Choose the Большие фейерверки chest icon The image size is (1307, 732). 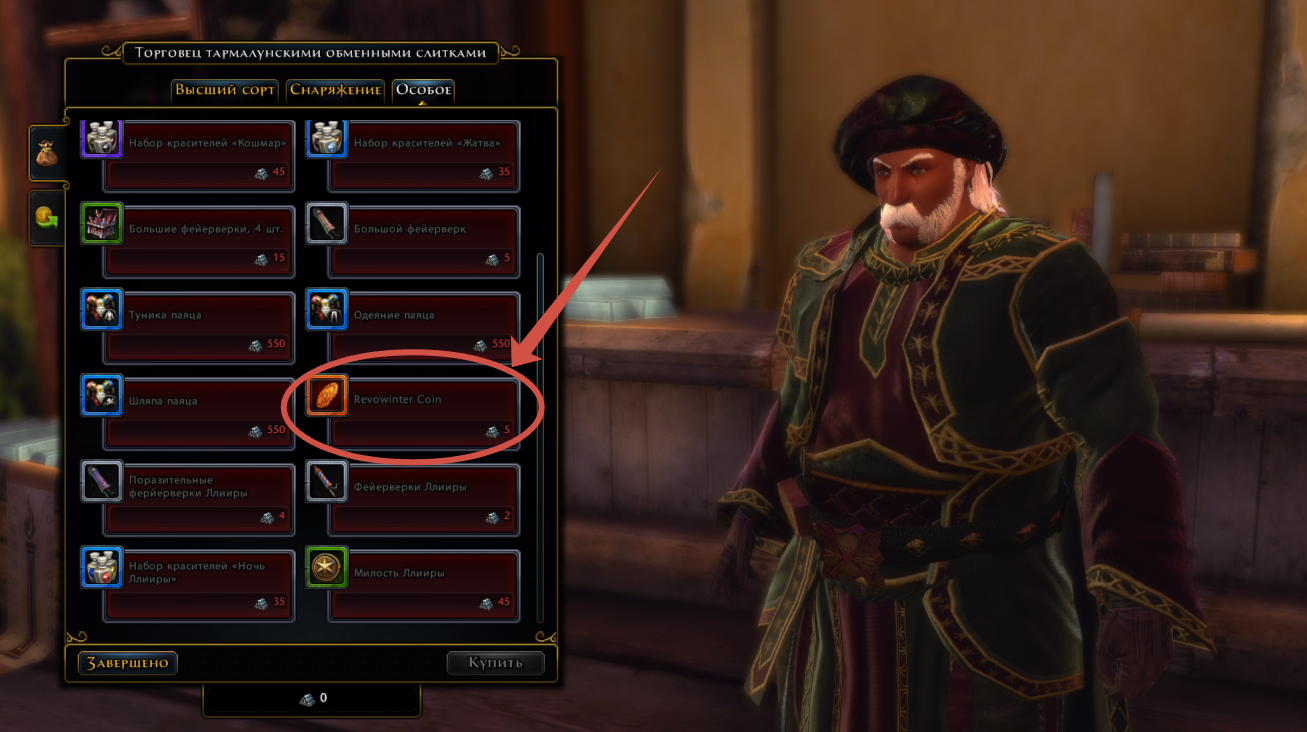[102, 223]
